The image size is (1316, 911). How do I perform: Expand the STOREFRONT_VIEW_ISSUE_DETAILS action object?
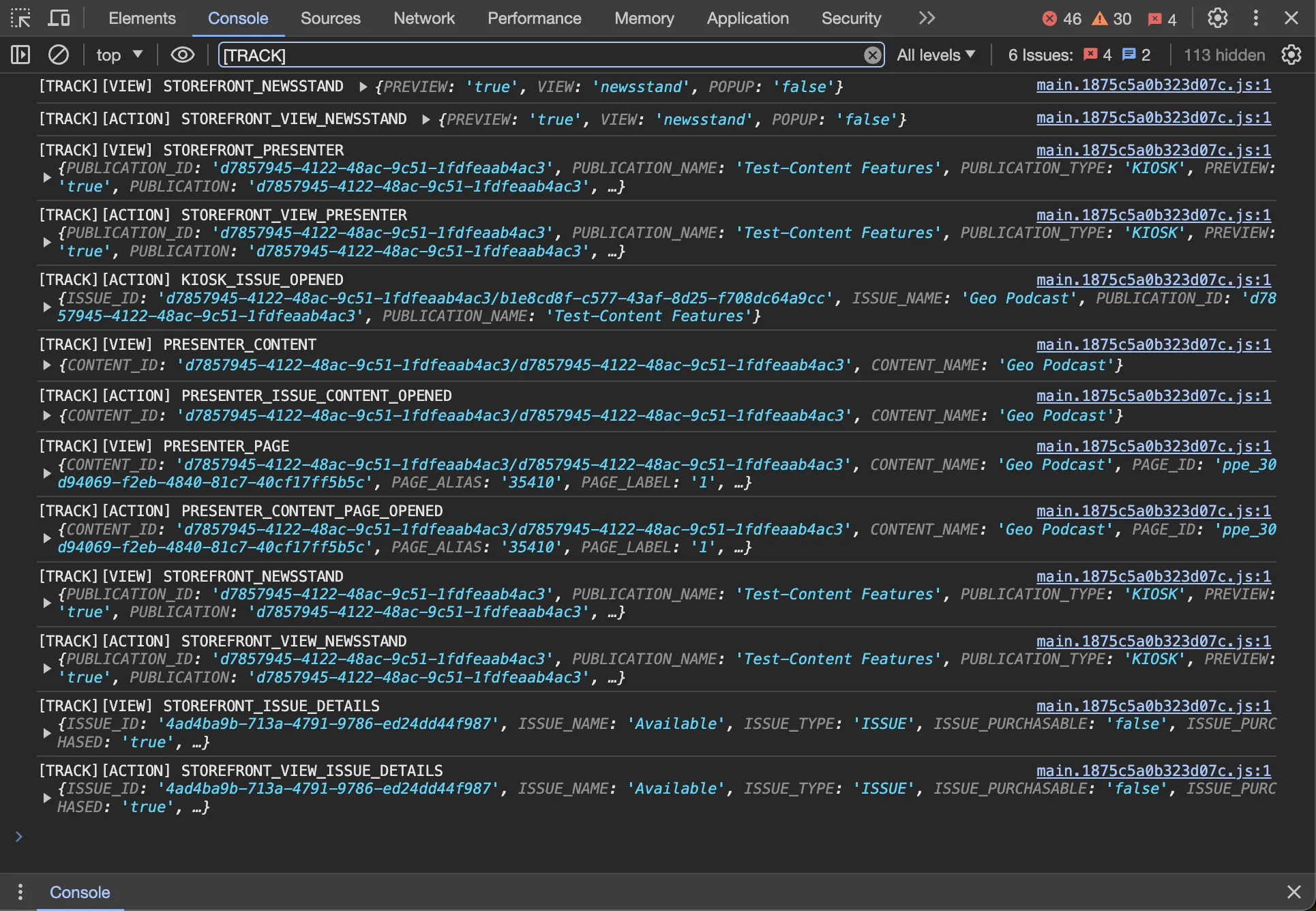pyautogui.click(x=47, y=798)
